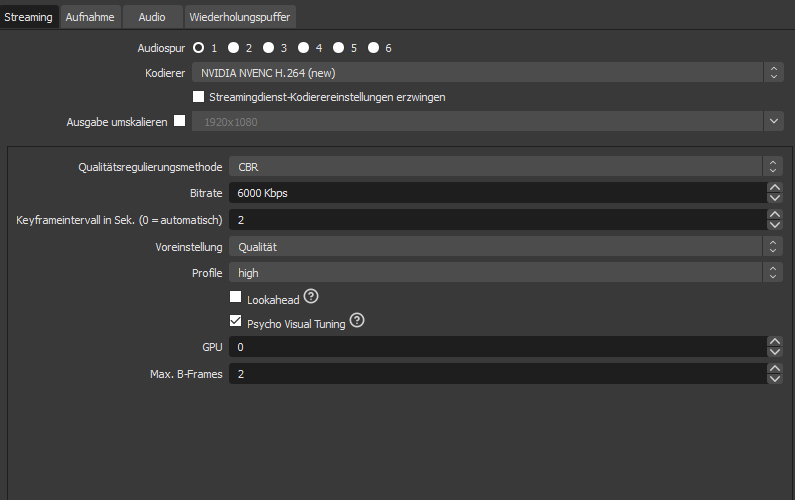The height and width of the screenshot is (500, 795).
Task: Enable the Lookahead checkbox
Action: 236,297
